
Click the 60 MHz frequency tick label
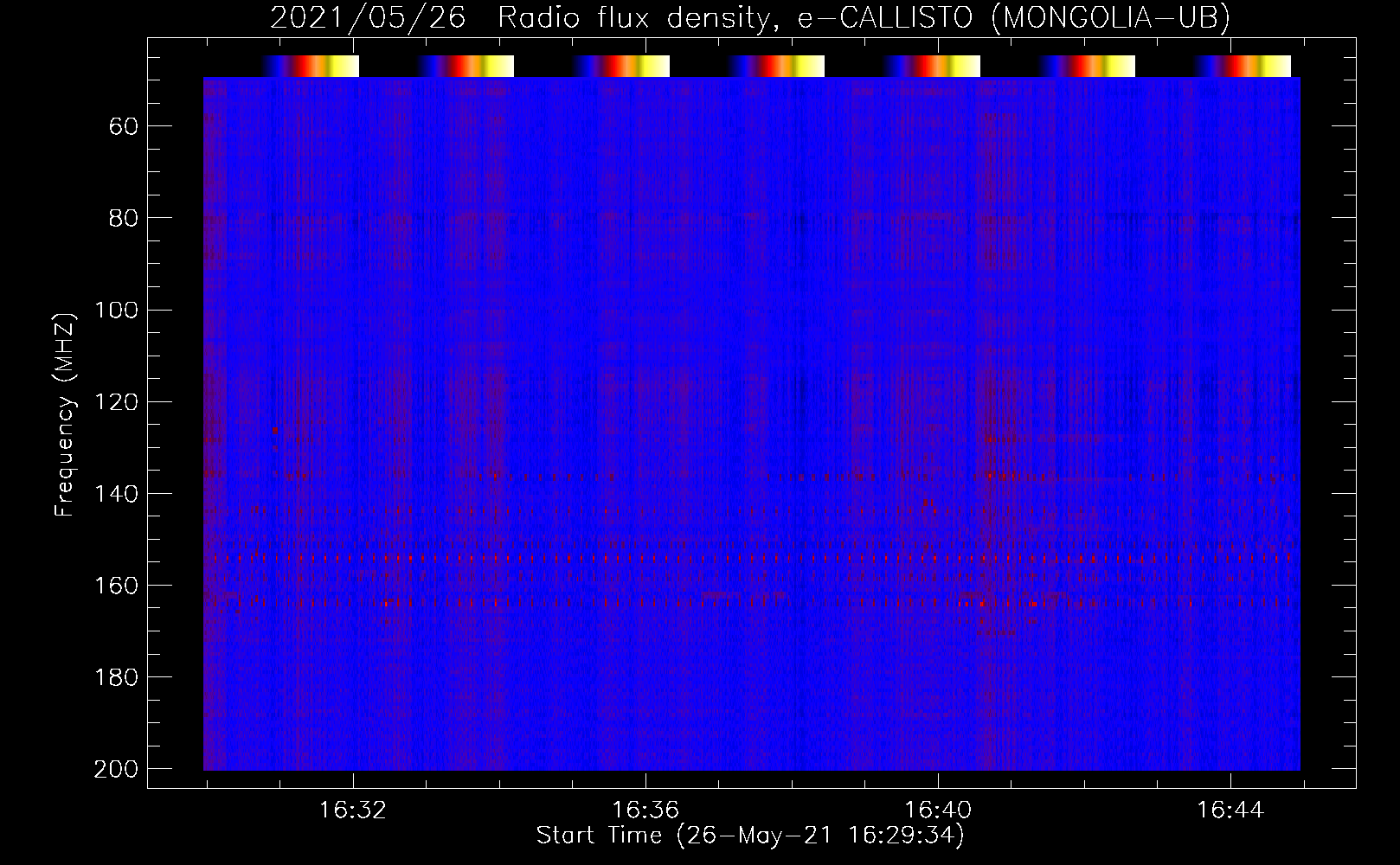pos(124,126)
